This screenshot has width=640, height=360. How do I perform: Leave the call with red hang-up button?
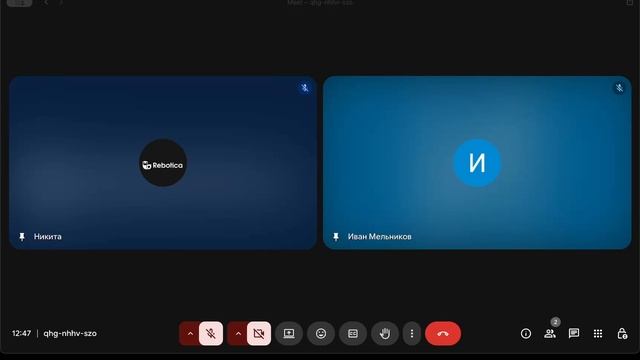tap(443, 333)
